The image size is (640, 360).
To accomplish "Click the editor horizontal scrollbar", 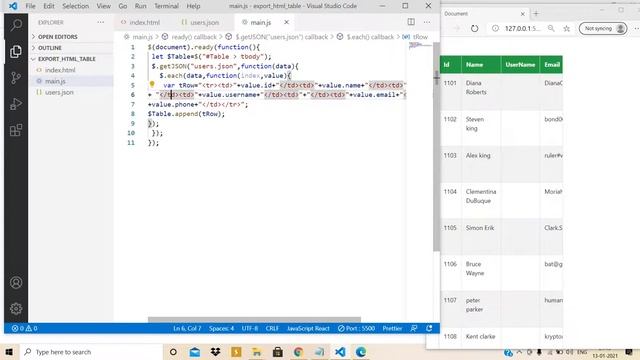I will point(254,319).
